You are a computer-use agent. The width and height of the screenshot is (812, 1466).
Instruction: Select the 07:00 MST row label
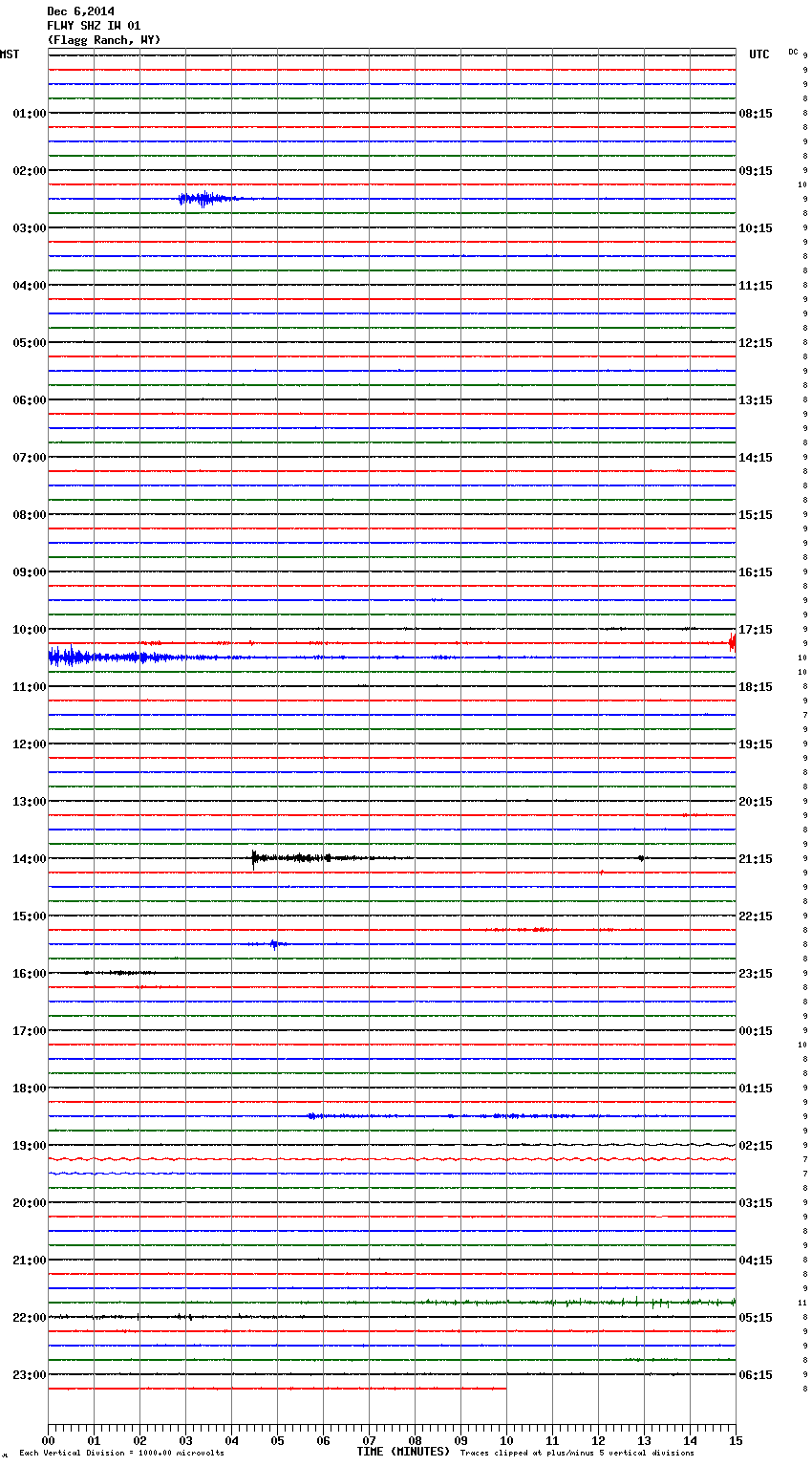(x=30, y=458)
